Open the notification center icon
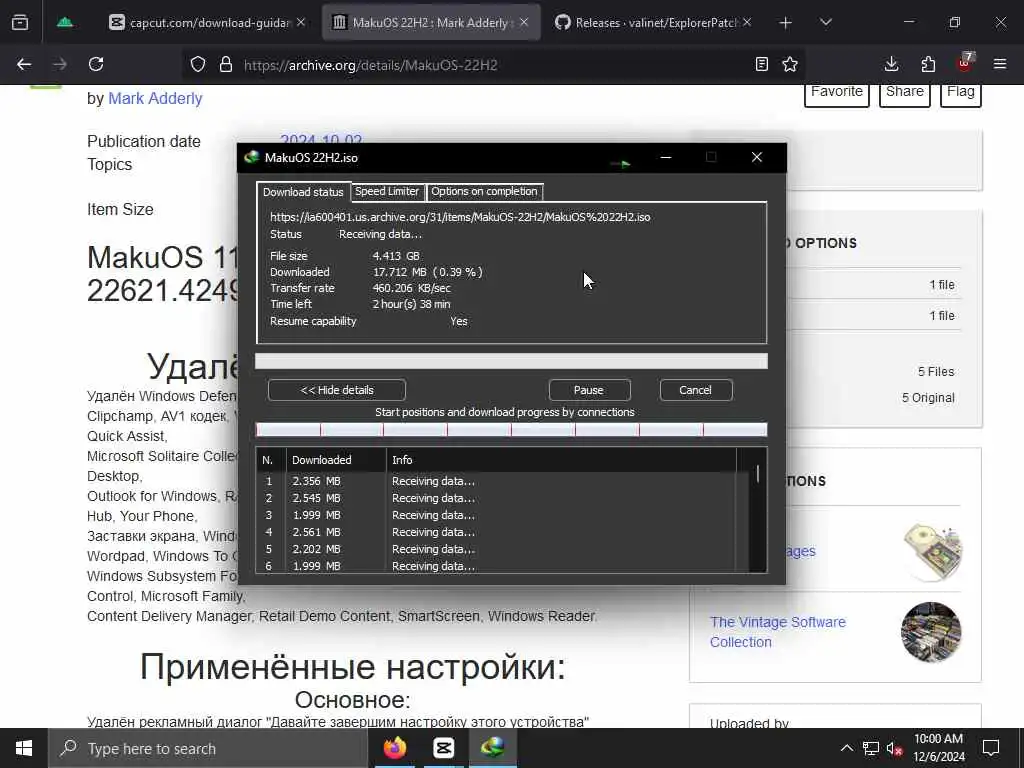This screenshot has width=1024, height=768. pos(991,748)
